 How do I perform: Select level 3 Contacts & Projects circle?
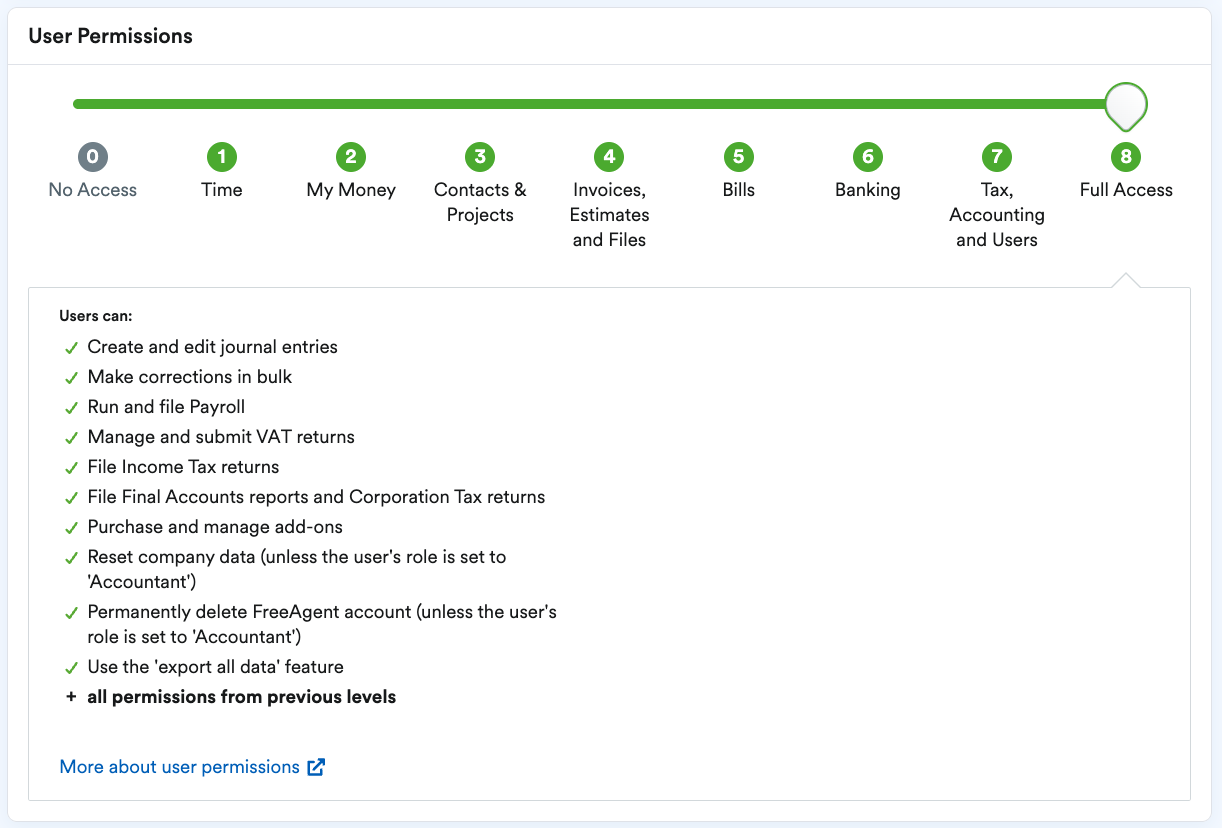pyautogui.click(x=480, y=157)
